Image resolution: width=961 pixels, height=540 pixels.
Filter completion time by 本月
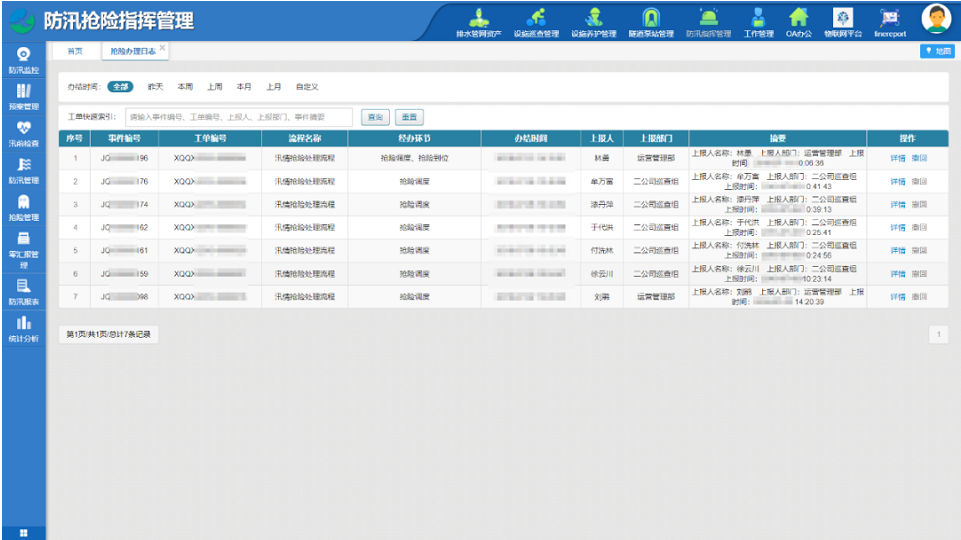pyautogui.click(x=244, y=86)
